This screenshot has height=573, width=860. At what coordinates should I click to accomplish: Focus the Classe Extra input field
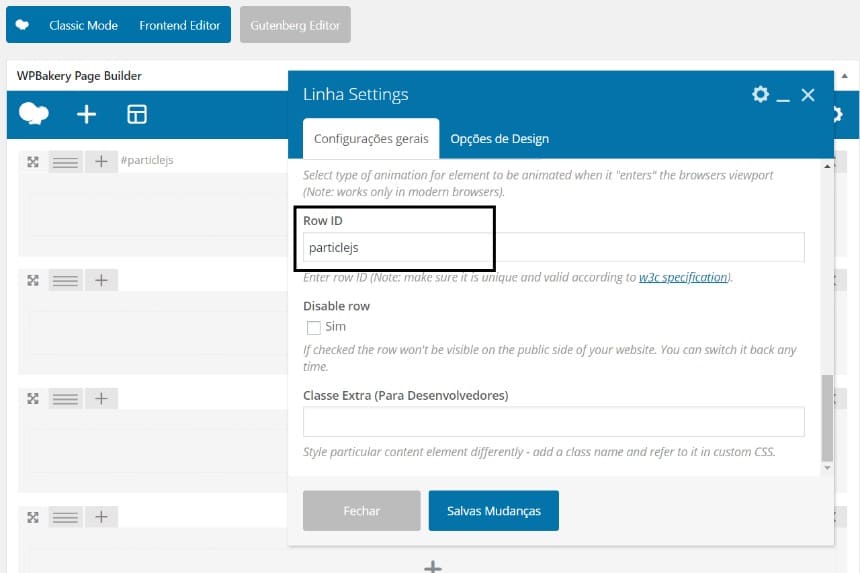point(553,422)
